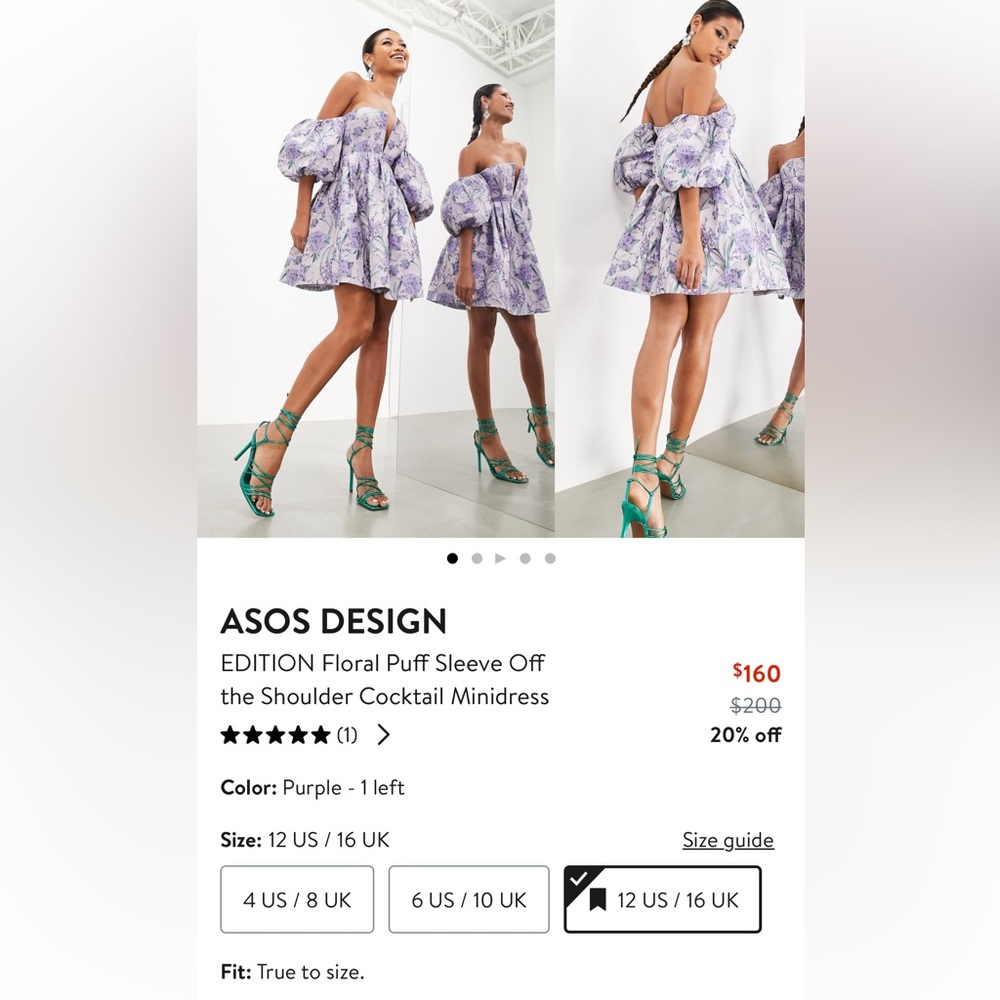Open the right back-view product photo
Viewport: 1000px width, 1000px height.
click(x=680, y=268)
